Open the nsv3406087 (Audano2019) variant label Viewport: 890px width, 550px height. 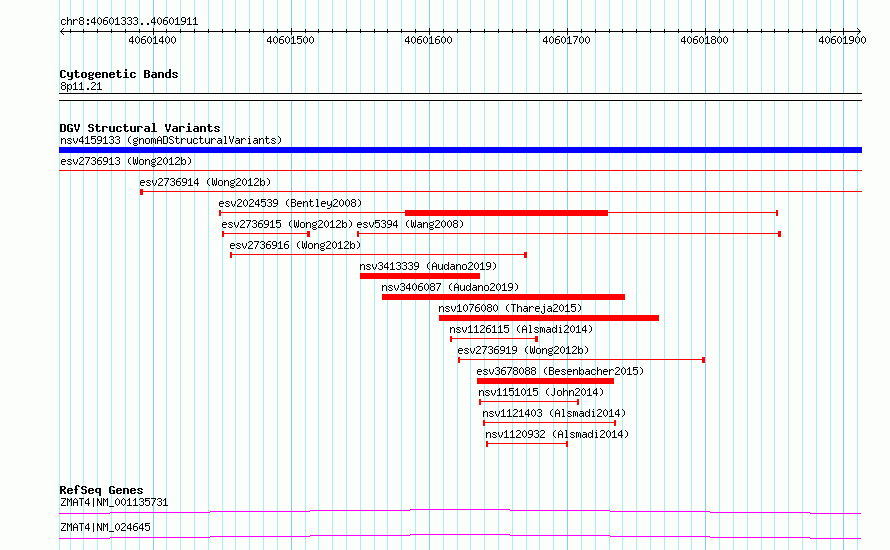pyautogui.click(x=450, y=287)
